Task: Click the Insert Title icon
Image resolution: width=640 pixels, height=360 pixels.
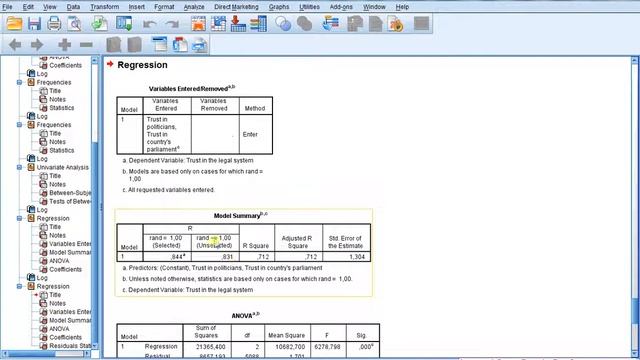Action: [x=180, y=44]
